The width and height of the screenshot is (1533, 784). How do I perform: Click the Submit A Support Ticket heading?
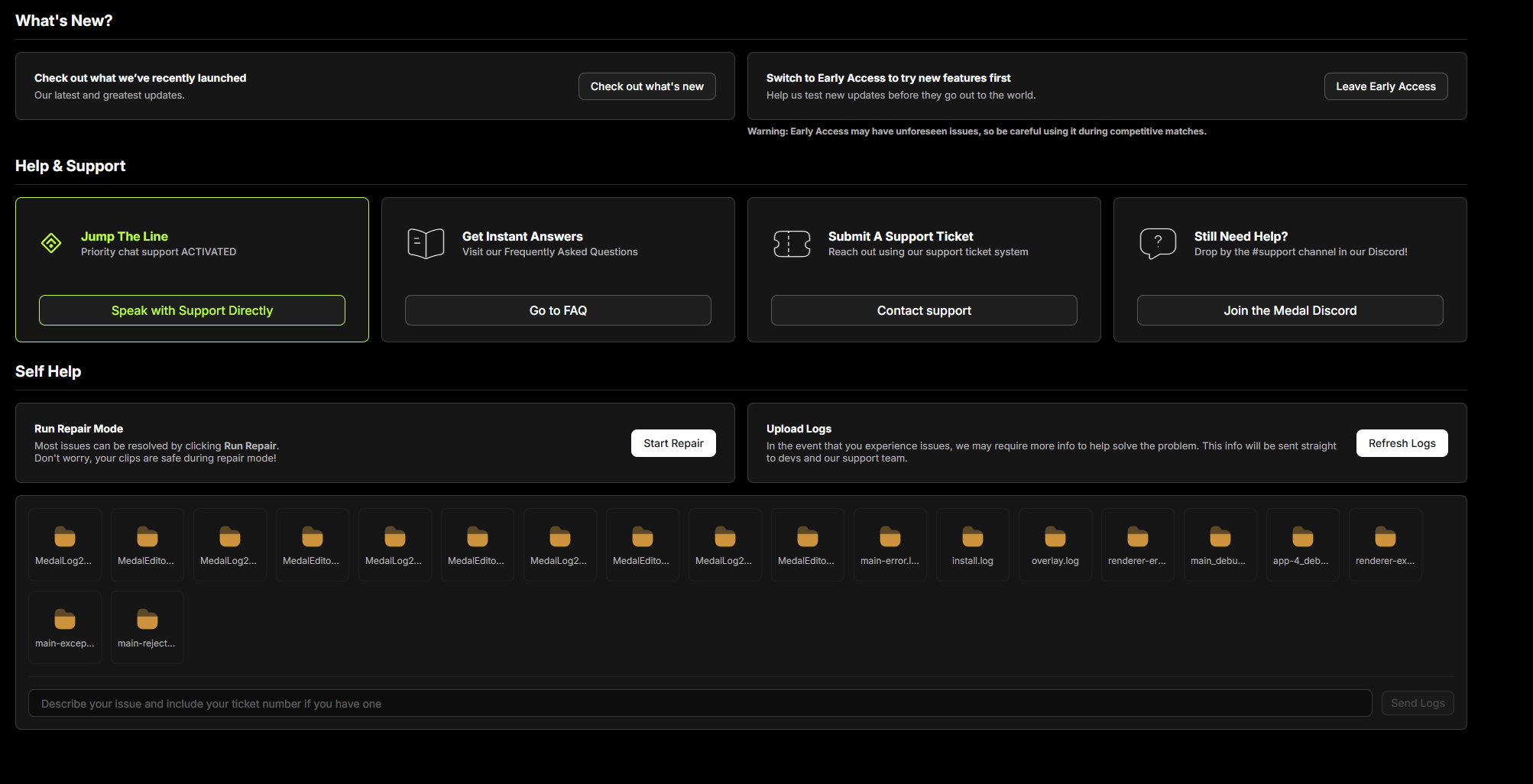tap(901, 236)
